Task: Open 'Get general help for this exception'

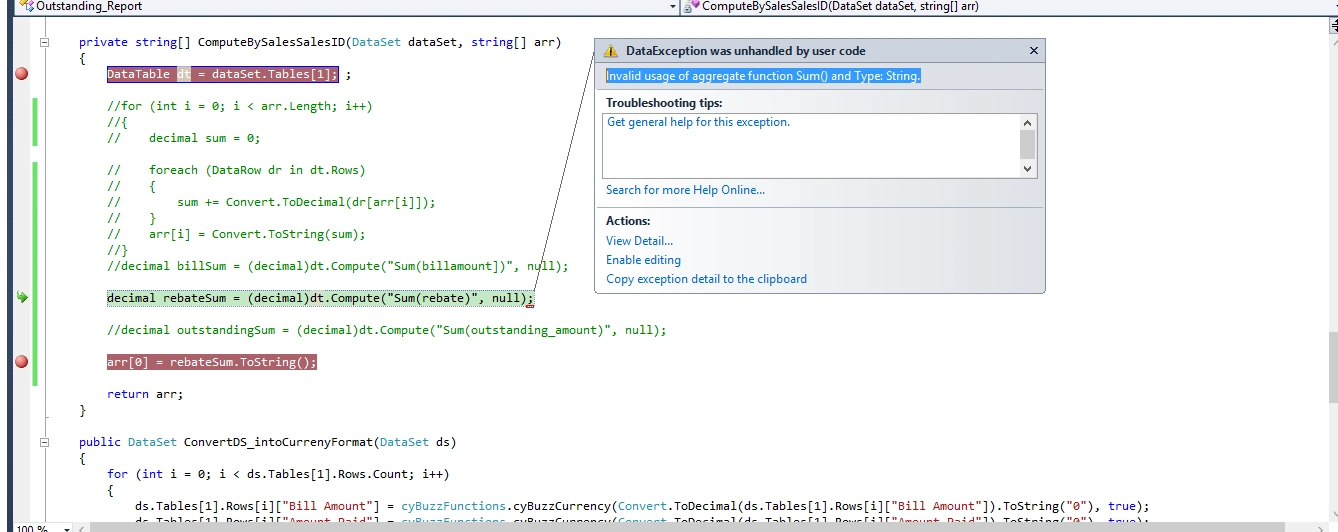Action: tap(698, 122)
